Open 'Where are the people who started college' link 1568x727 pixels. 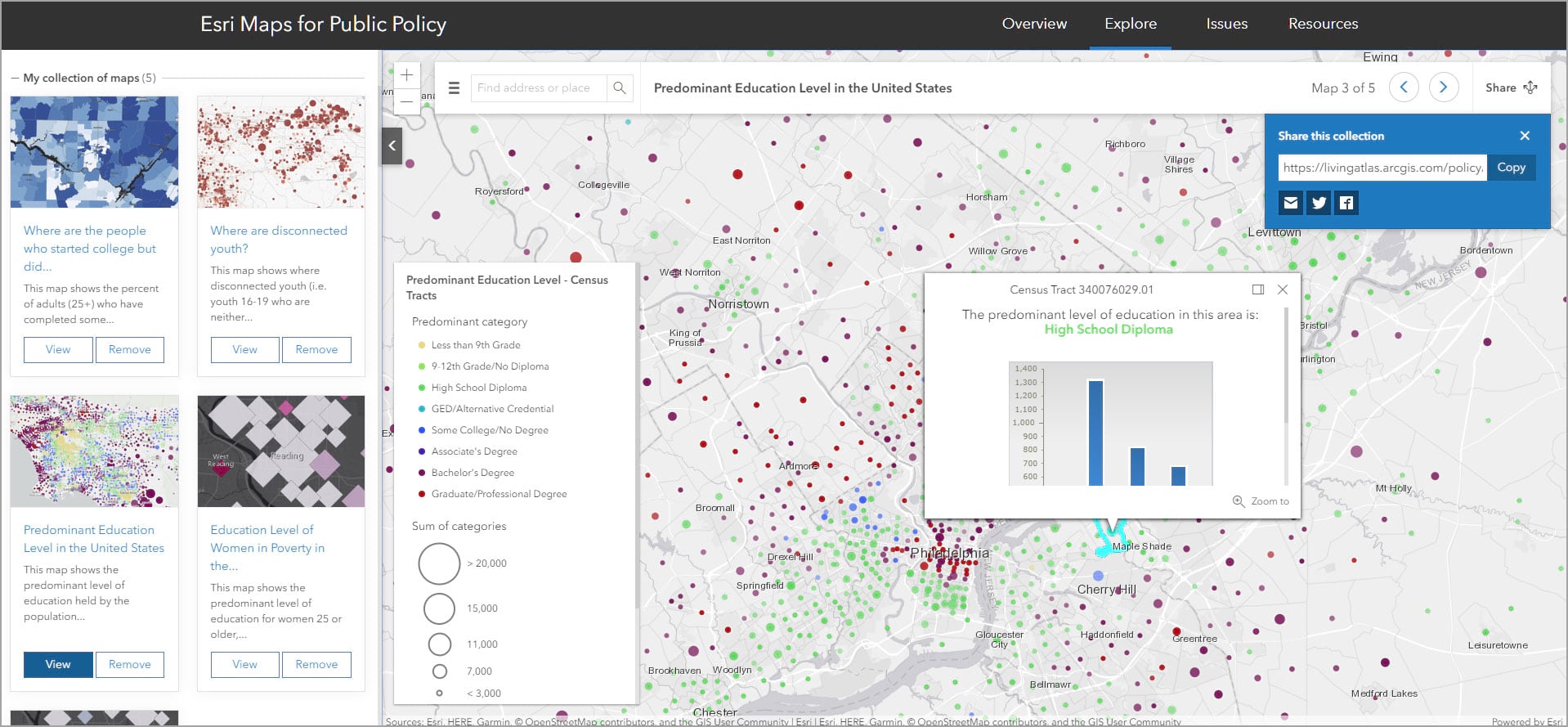[x=90, y=249]
